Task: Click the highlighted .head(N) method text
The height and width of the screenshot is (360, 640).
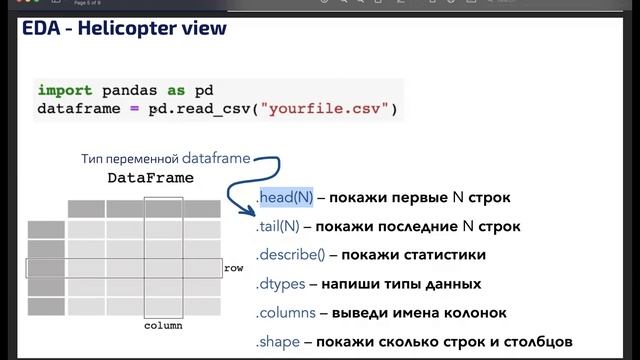Action: point(285,198)
